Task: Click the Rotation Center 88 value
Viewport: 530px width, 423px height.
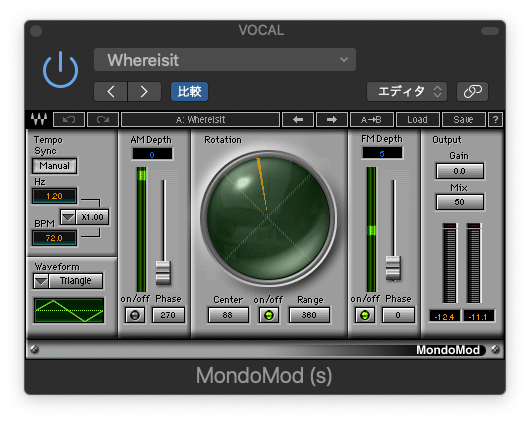Action: [227, 315]
